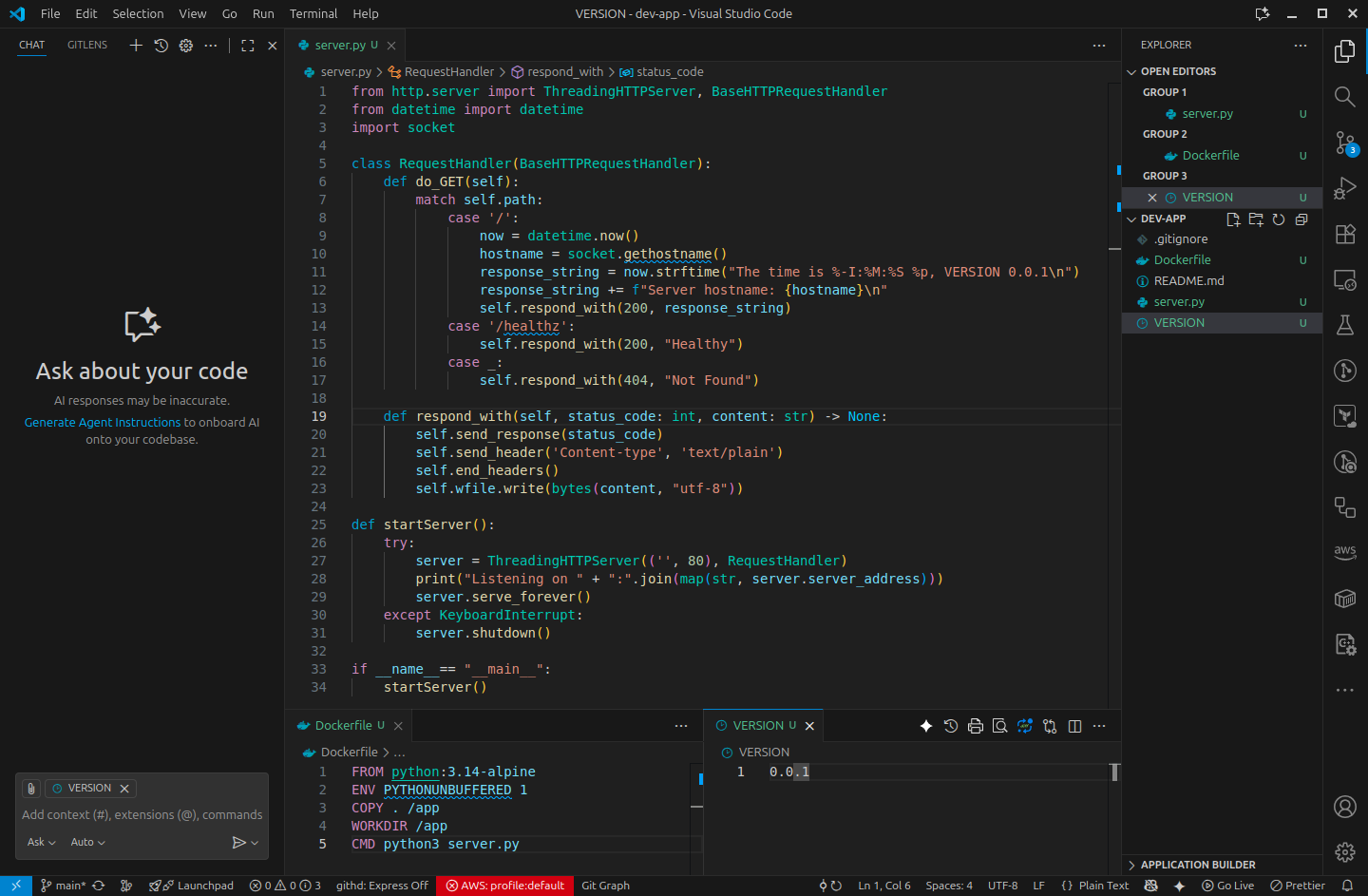Show chat history clock icon
The width and height of the screenshot is (1368, 896).
(x=161, y=45)
